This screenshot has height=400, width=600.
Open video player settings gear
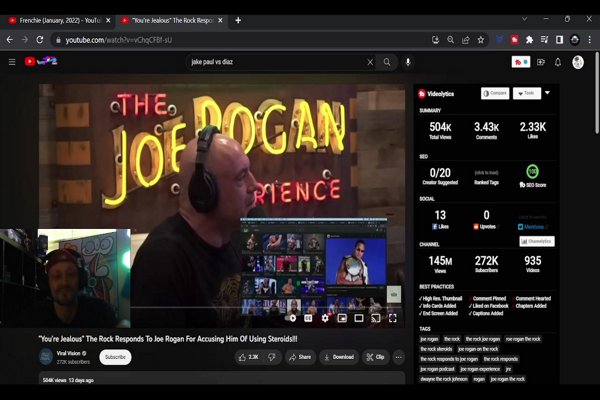325,318
